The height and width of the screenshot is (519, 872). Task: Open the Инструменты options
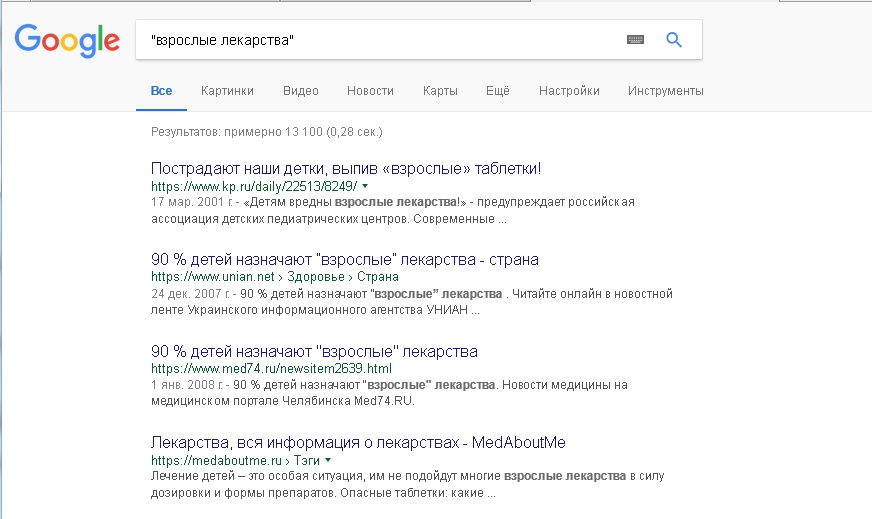click(666, 91)
